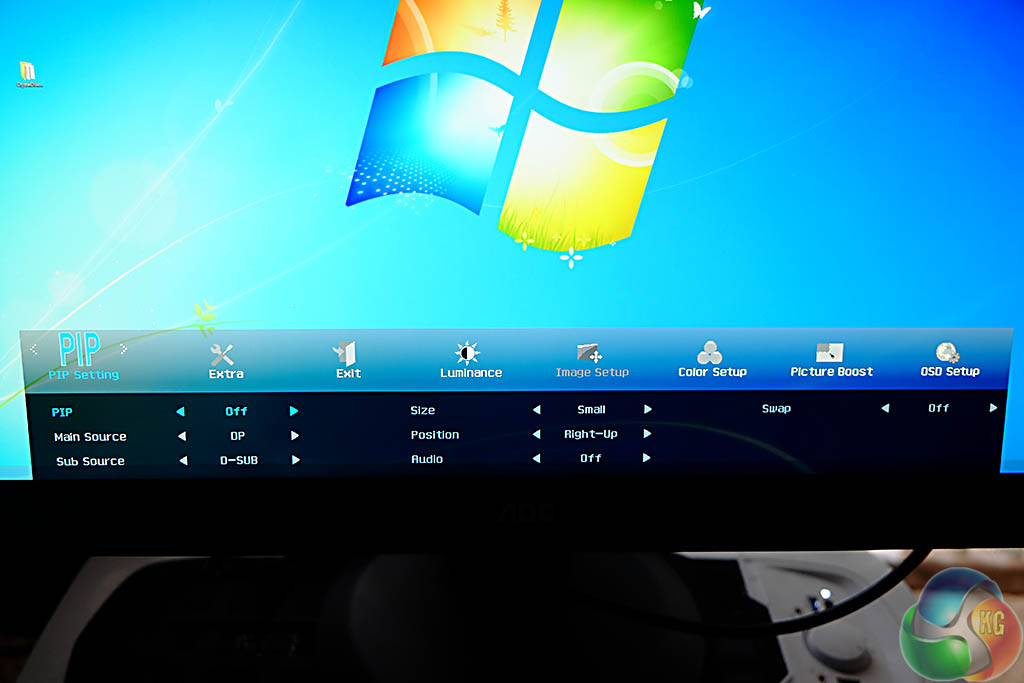Select the Sub Source D-SUB value
The image size is (1024, 683).
239,460
